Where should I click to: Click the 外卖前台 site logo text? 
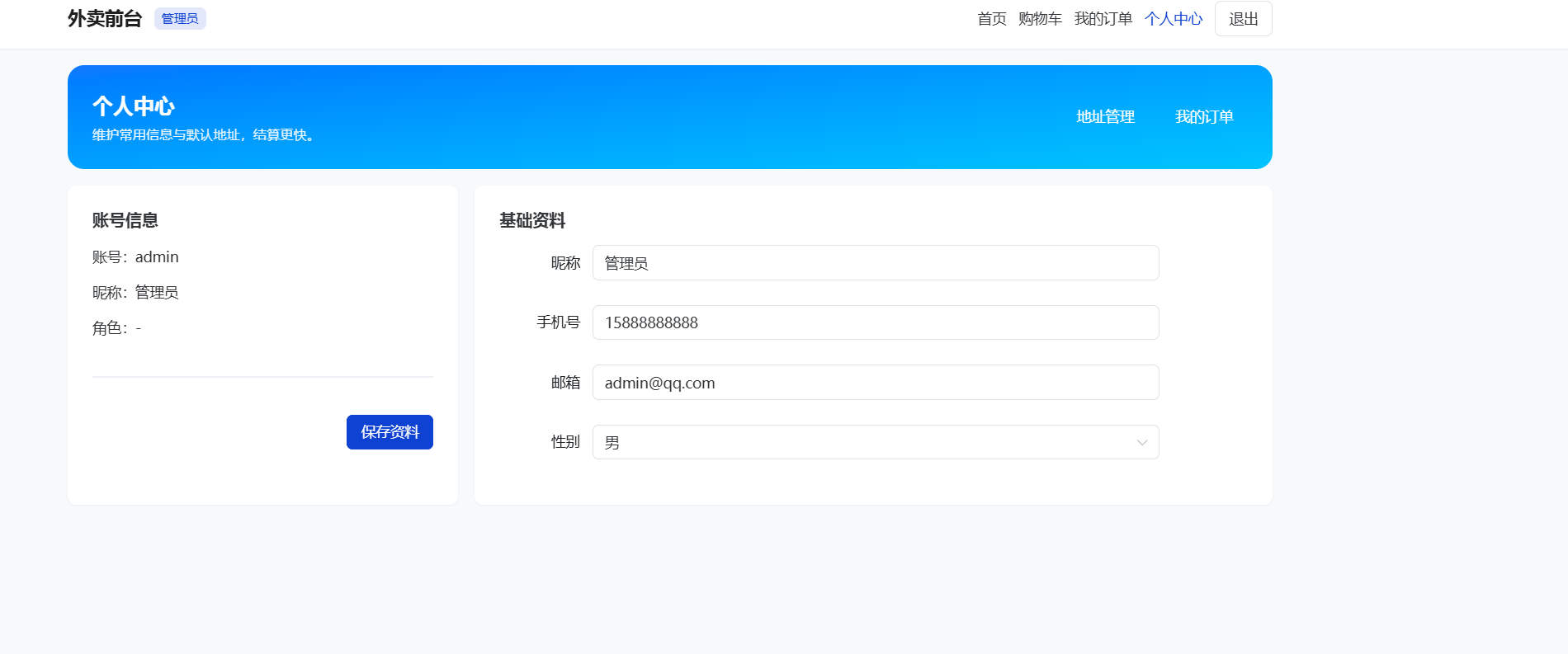[105, 19]
